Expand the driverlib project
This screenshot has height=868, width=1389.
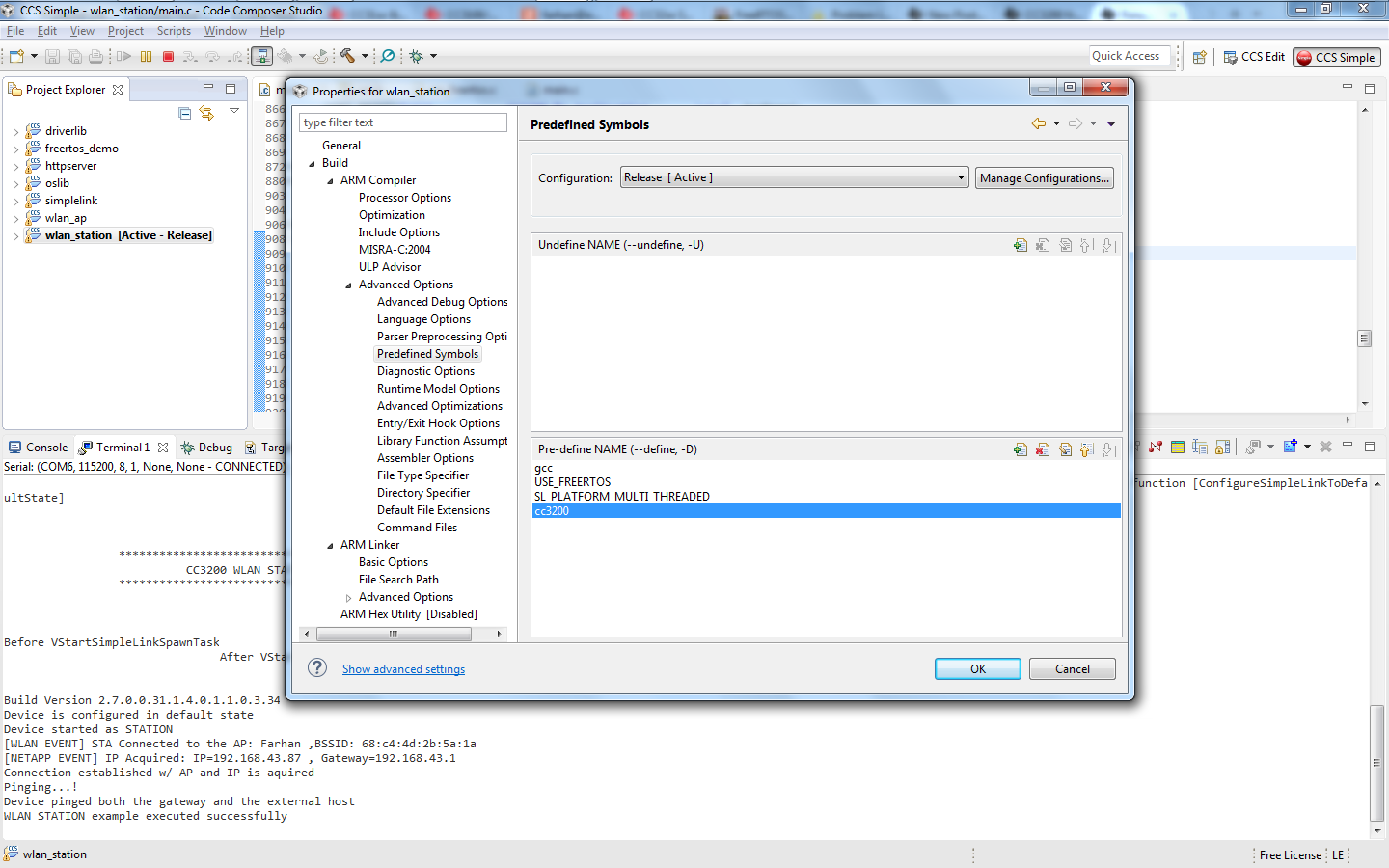(x=15, y=132)
